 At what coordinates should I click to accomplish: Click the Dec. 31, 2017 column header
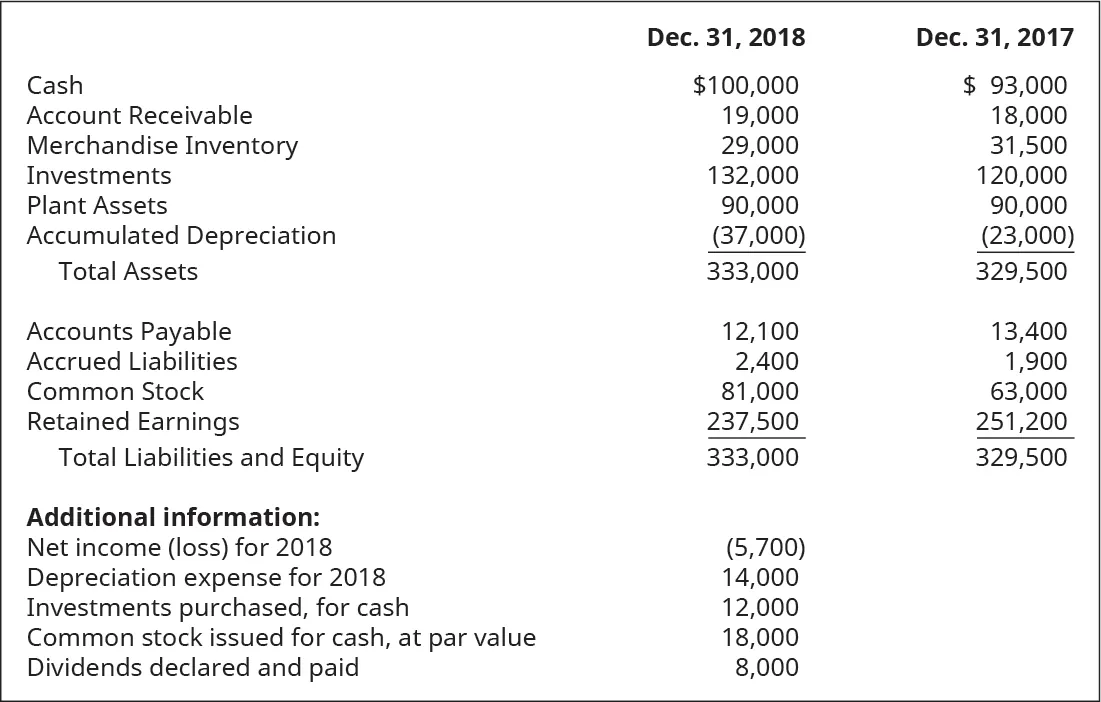(x=994, y=38)
